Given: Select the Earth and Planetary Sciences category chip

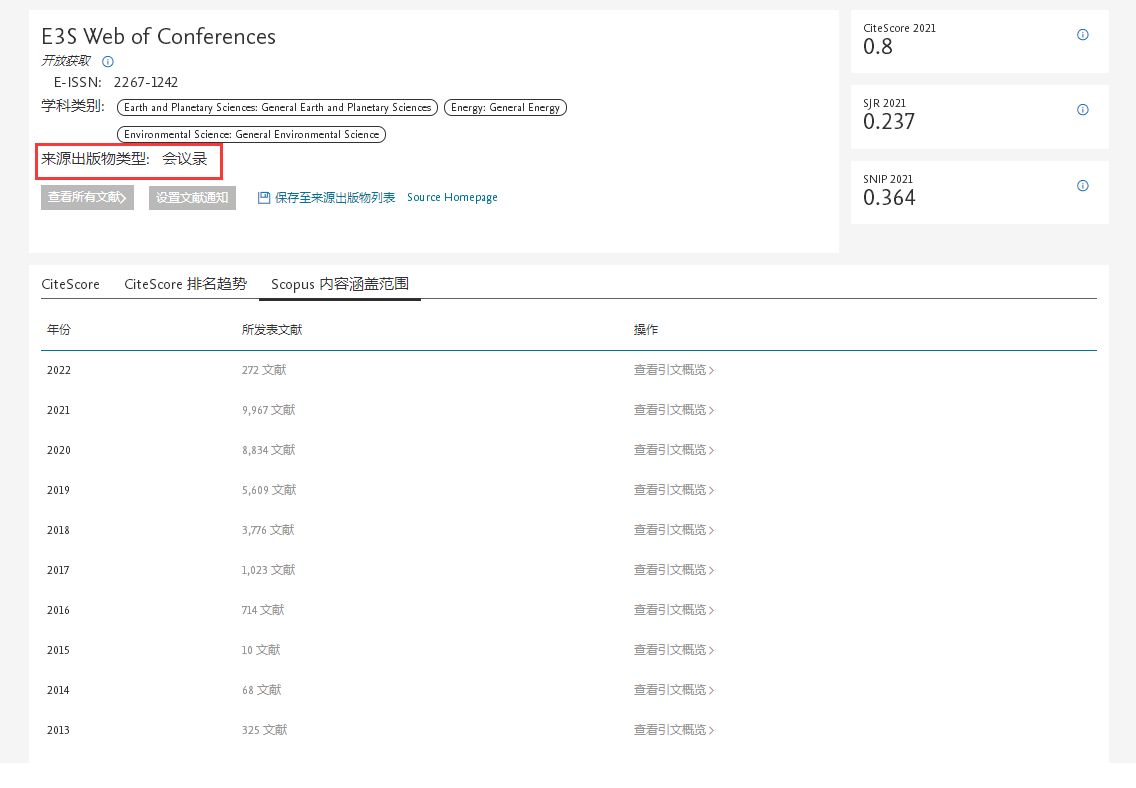Looking at the screenshot, I should pyautogui.click(x=277, y=107).
